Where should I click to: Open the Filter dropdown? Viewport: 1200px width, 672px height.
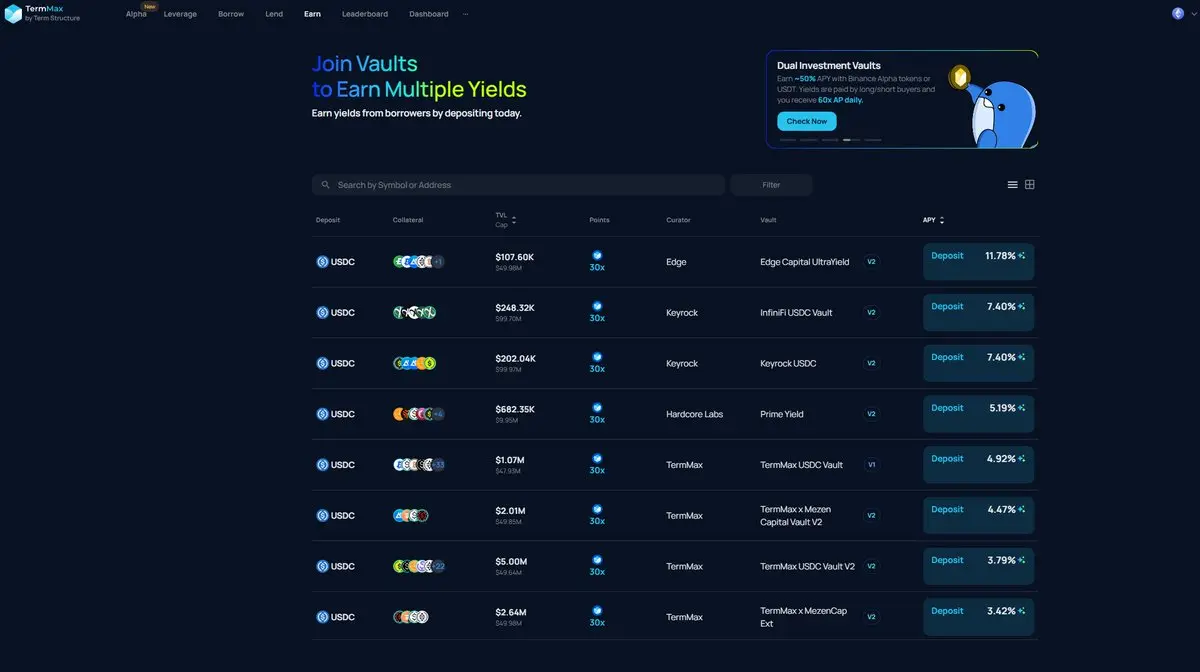(x=771, y=185)
